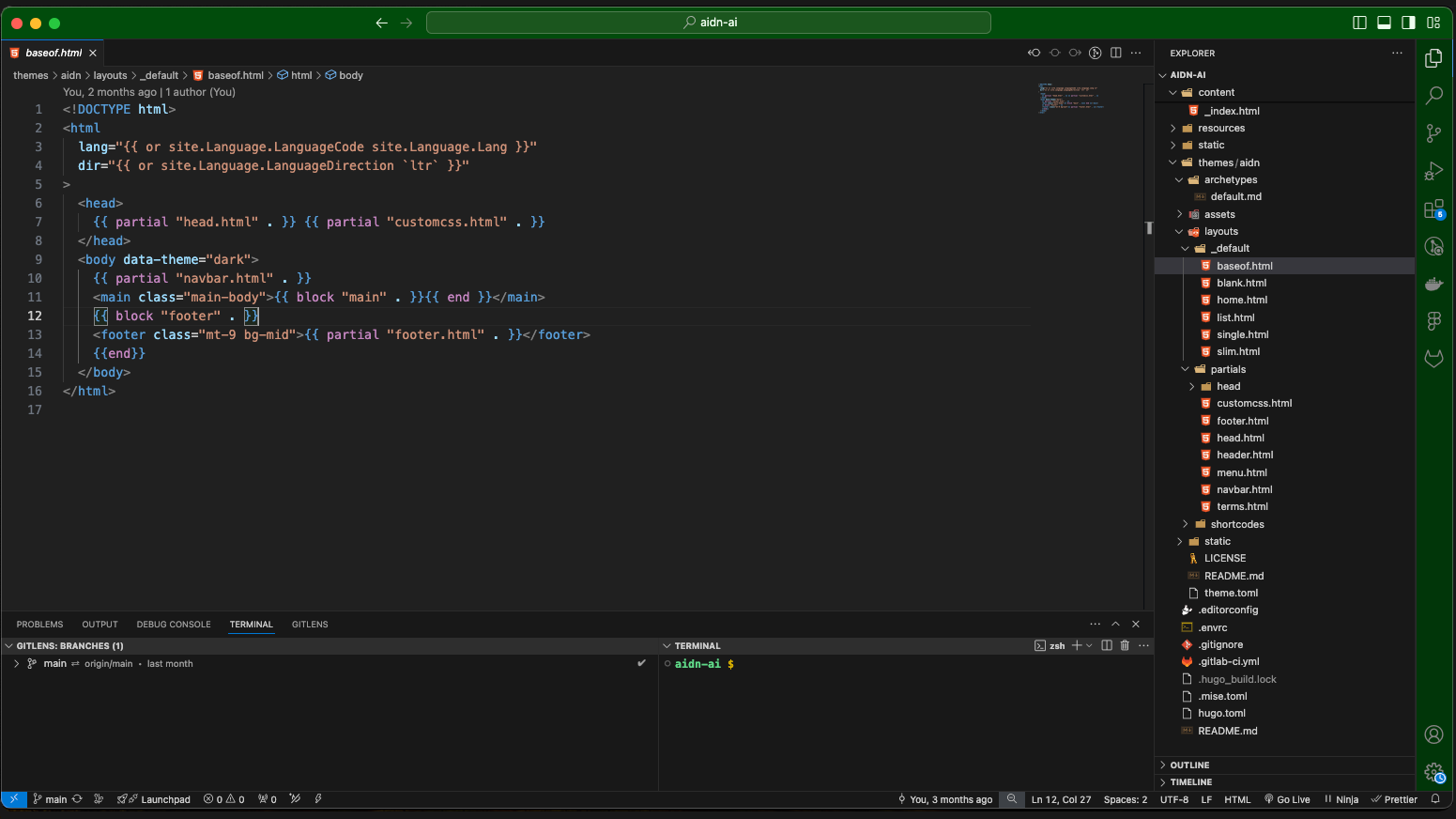Expand the OUTLINE section

coord(1189,765)
